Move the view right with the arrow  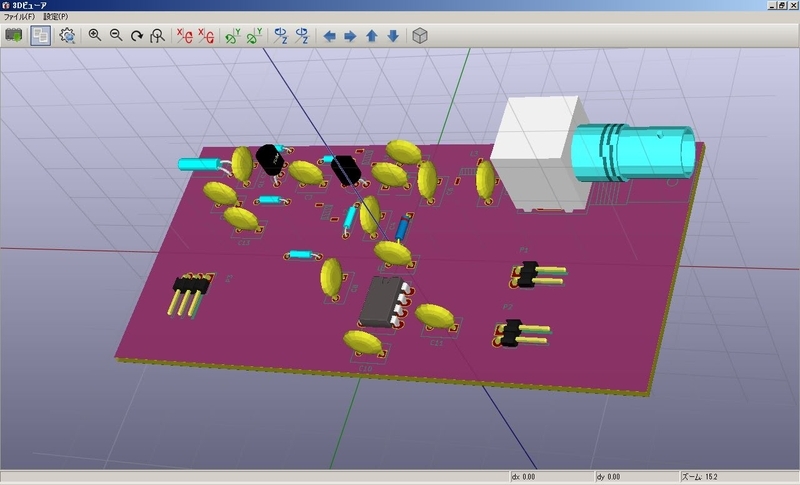[x=350, y=36]
